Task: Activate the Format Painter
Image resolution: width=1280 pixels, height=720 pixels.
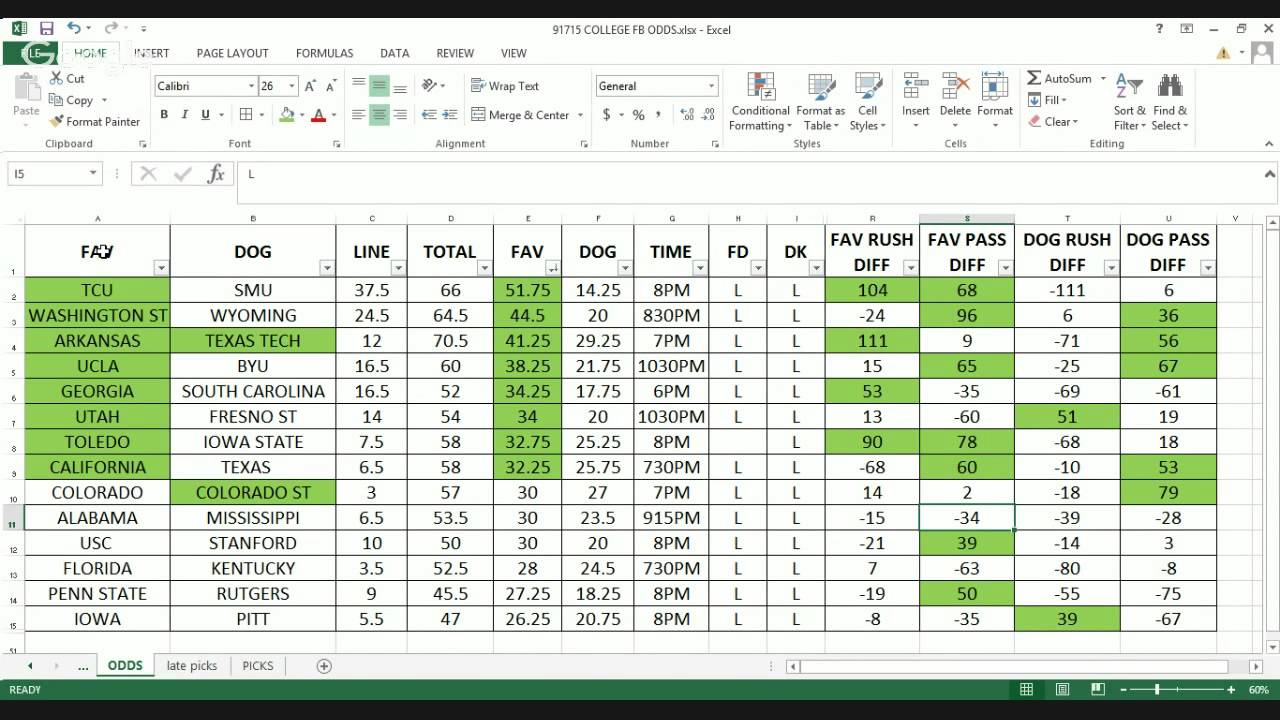Action: coord(94,122)
